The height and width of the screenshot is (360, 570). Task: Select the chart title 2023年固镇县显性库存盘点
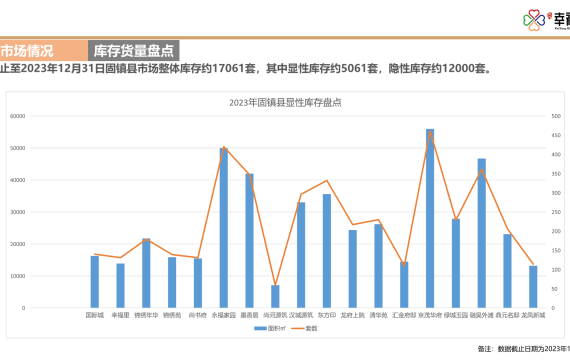285,103
